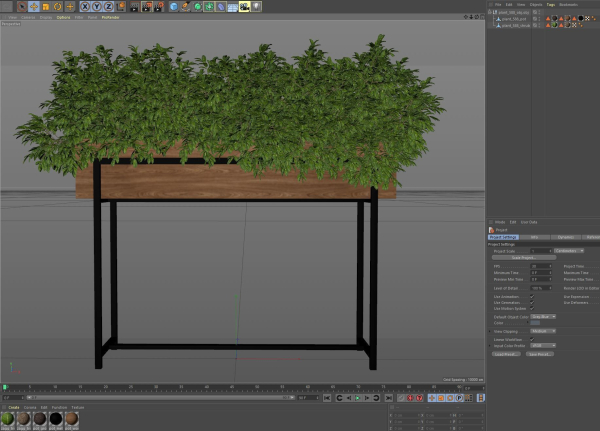
Task: Click the Light bulb icon in toolbar
Action: coord(256,7)
